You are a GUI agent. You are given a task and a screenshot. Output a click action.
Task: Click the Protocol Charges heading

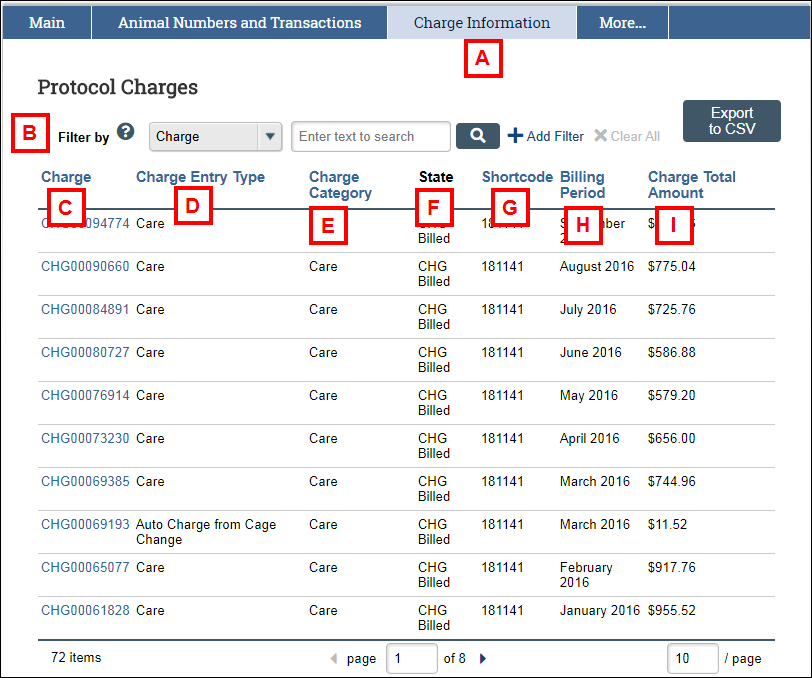click(118, 87)
